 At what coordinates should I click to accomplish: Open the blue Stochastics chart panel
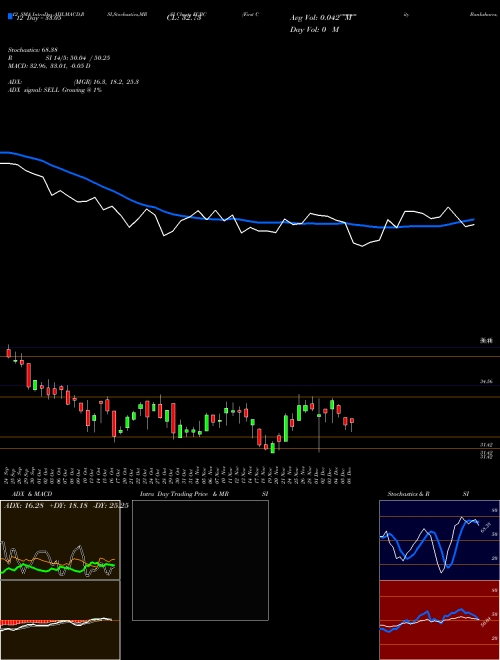pos(439,540)
